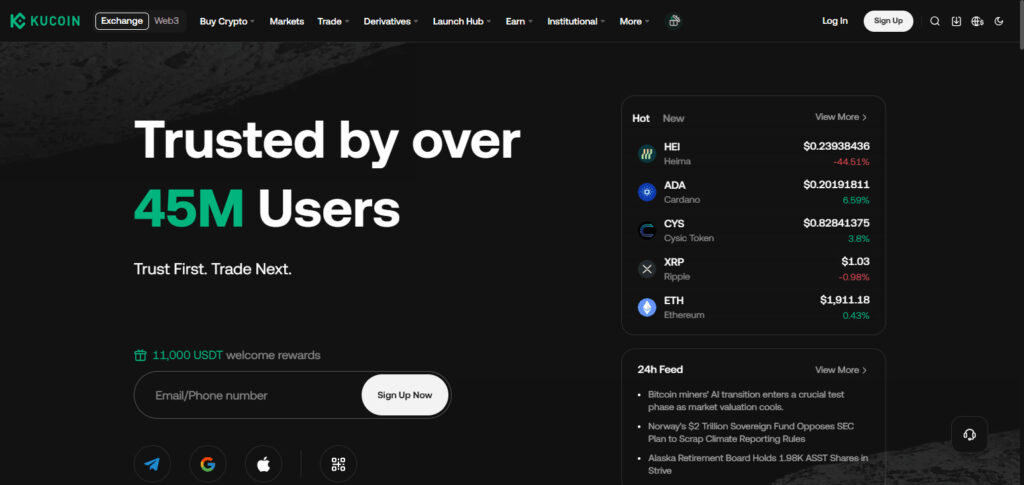The image size is (1024, 485).
Task: Select the Exchange toggle
Action: (x=121, y=21)
